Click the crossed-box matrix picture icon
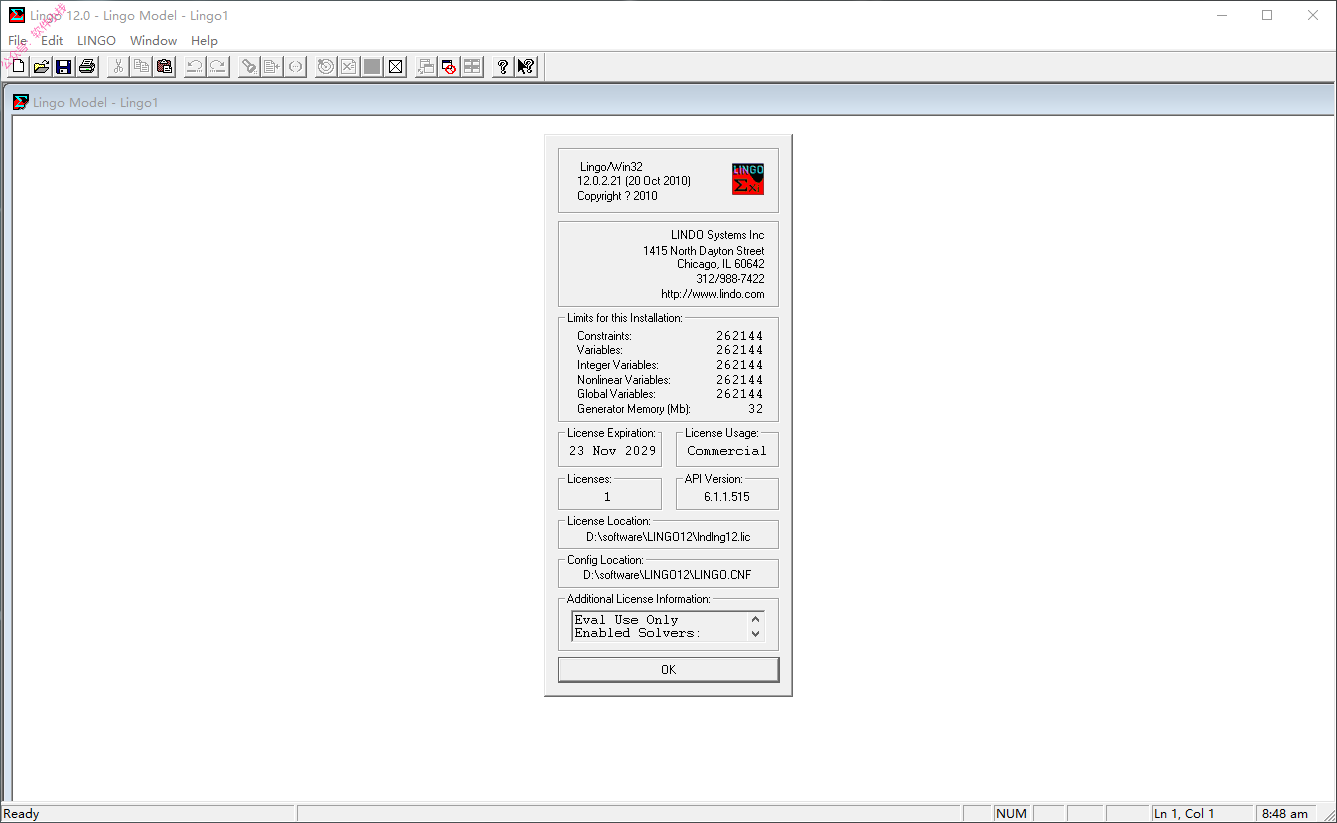Screen dimensions: 1337x823 click(x=395, y=67)
